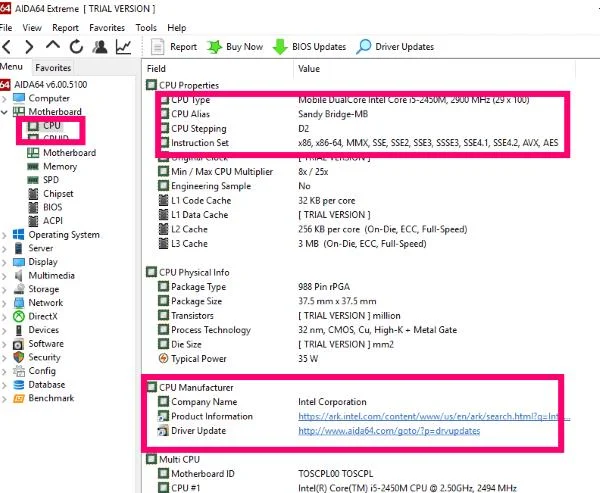Select the Operating System Windows icon
600x493 pixels.
[x=18, y=234]
